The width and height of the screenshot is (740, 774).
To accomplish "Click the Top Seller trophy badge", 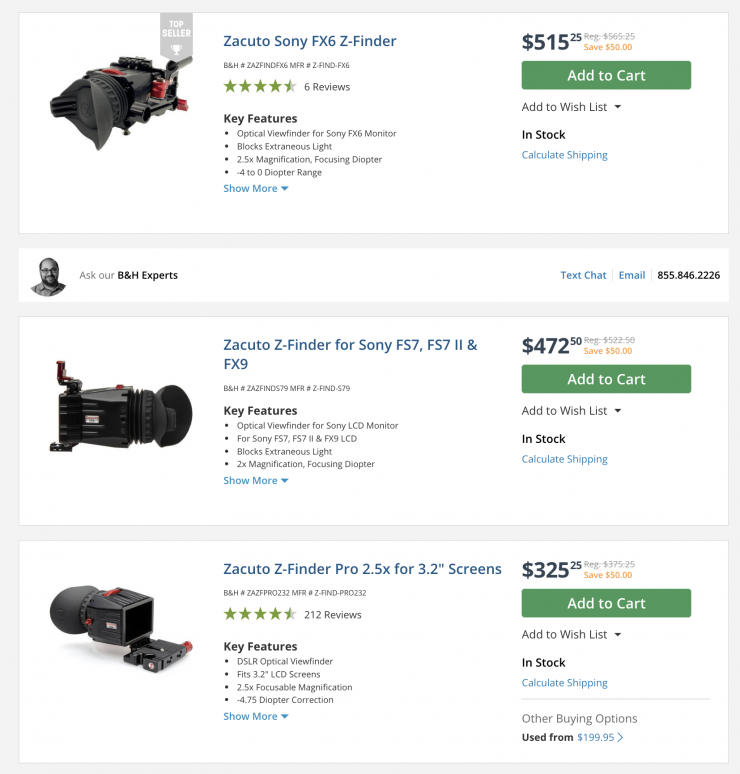I will 176,37.
